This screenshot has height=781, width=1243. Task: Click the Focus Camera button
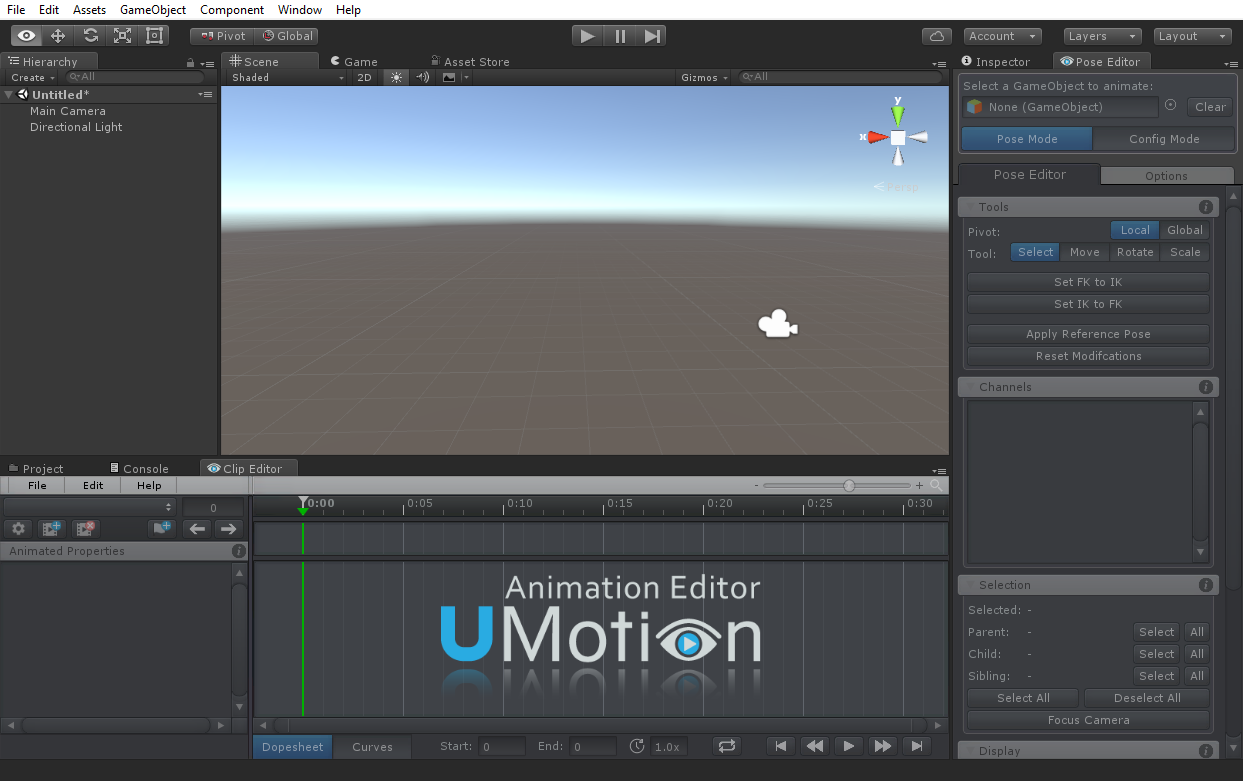point(1088,720)
